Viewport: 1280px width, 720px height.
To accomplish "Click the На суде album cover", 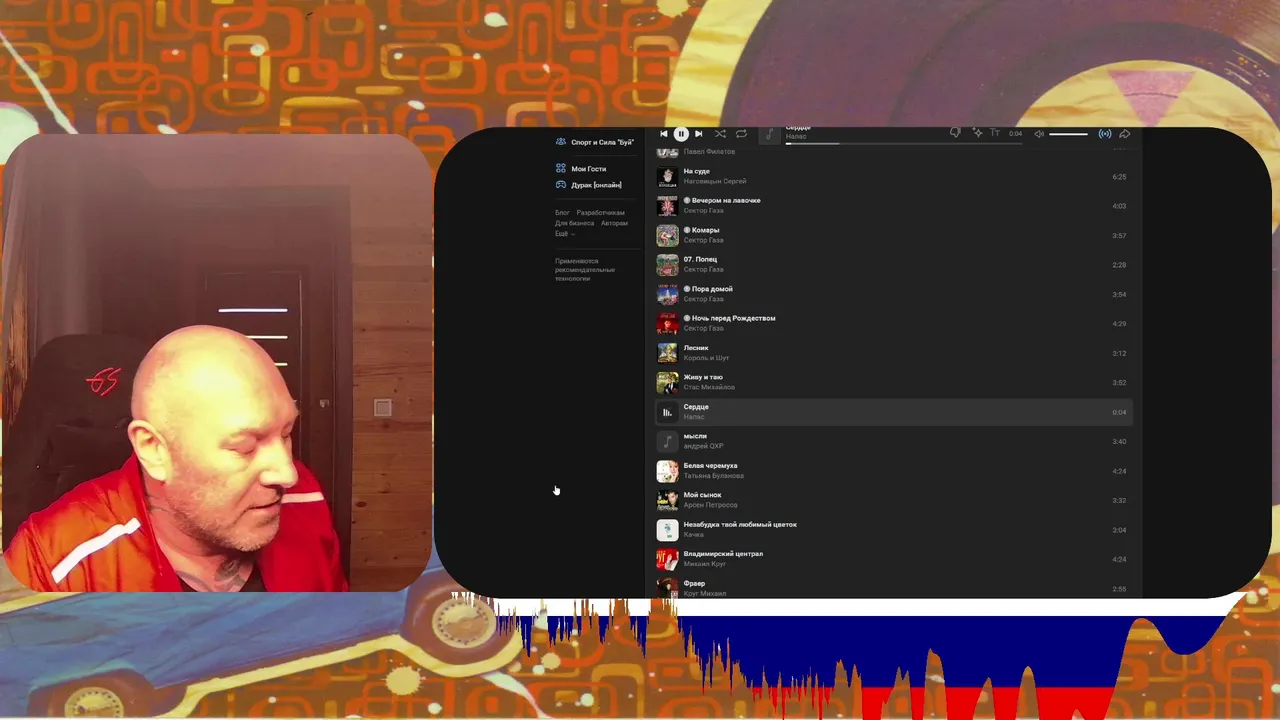I will point(667,177).
